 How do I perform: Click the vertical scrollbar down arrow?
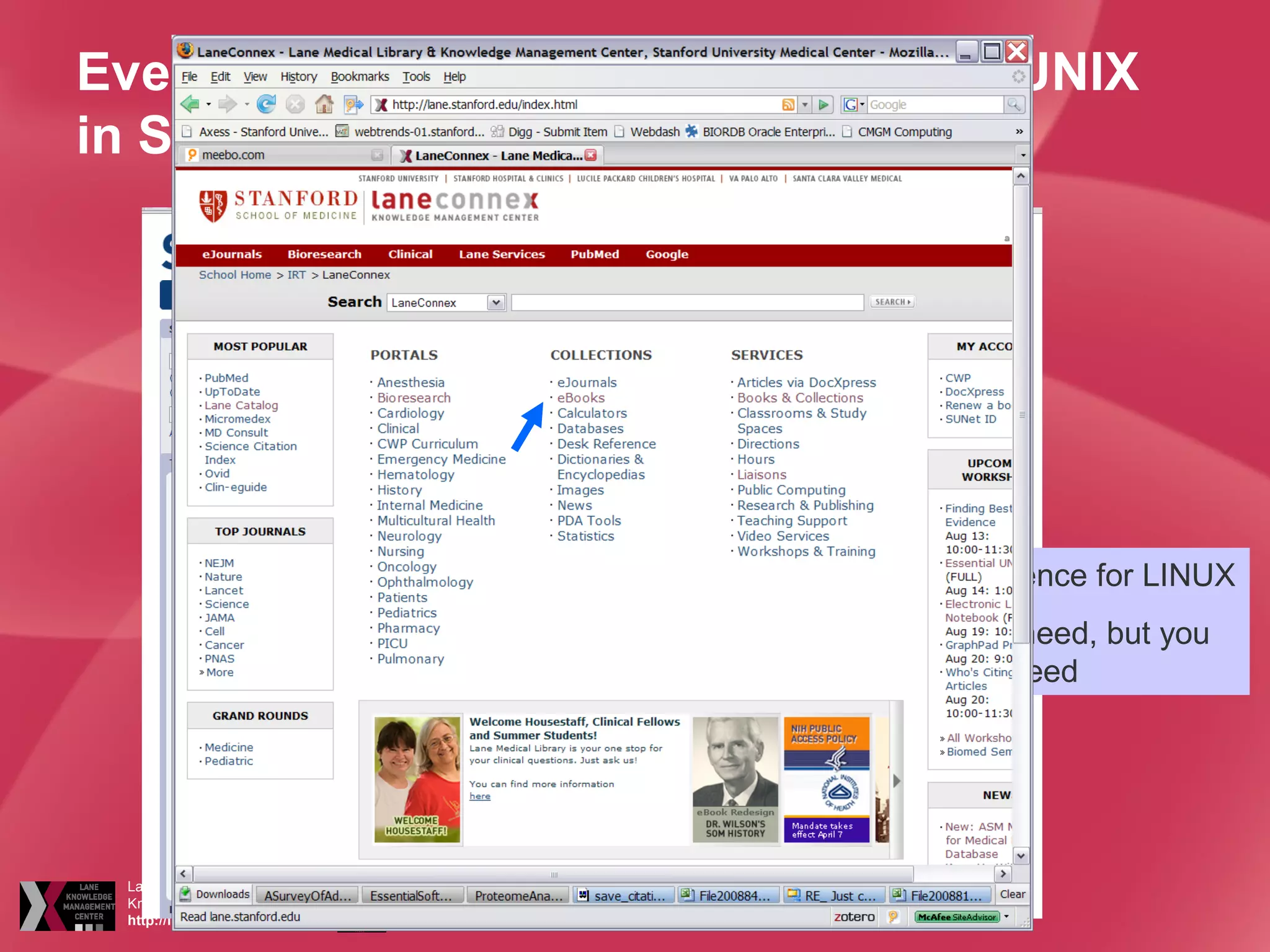click(1021, 856)
